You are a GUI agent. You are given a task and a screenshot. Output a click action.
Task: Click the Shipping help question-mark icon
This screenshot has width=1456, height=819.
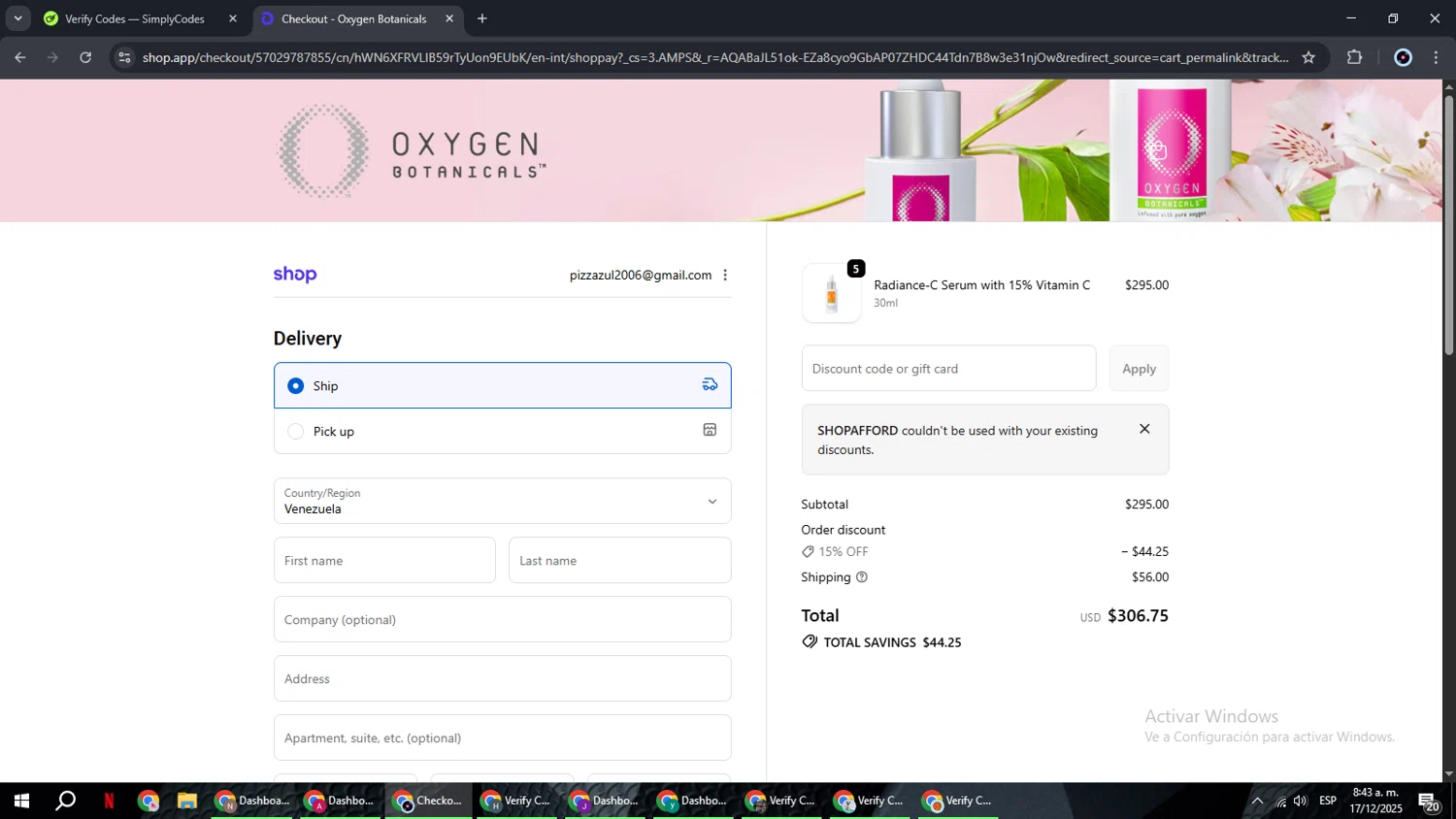(x=862, y=577)
